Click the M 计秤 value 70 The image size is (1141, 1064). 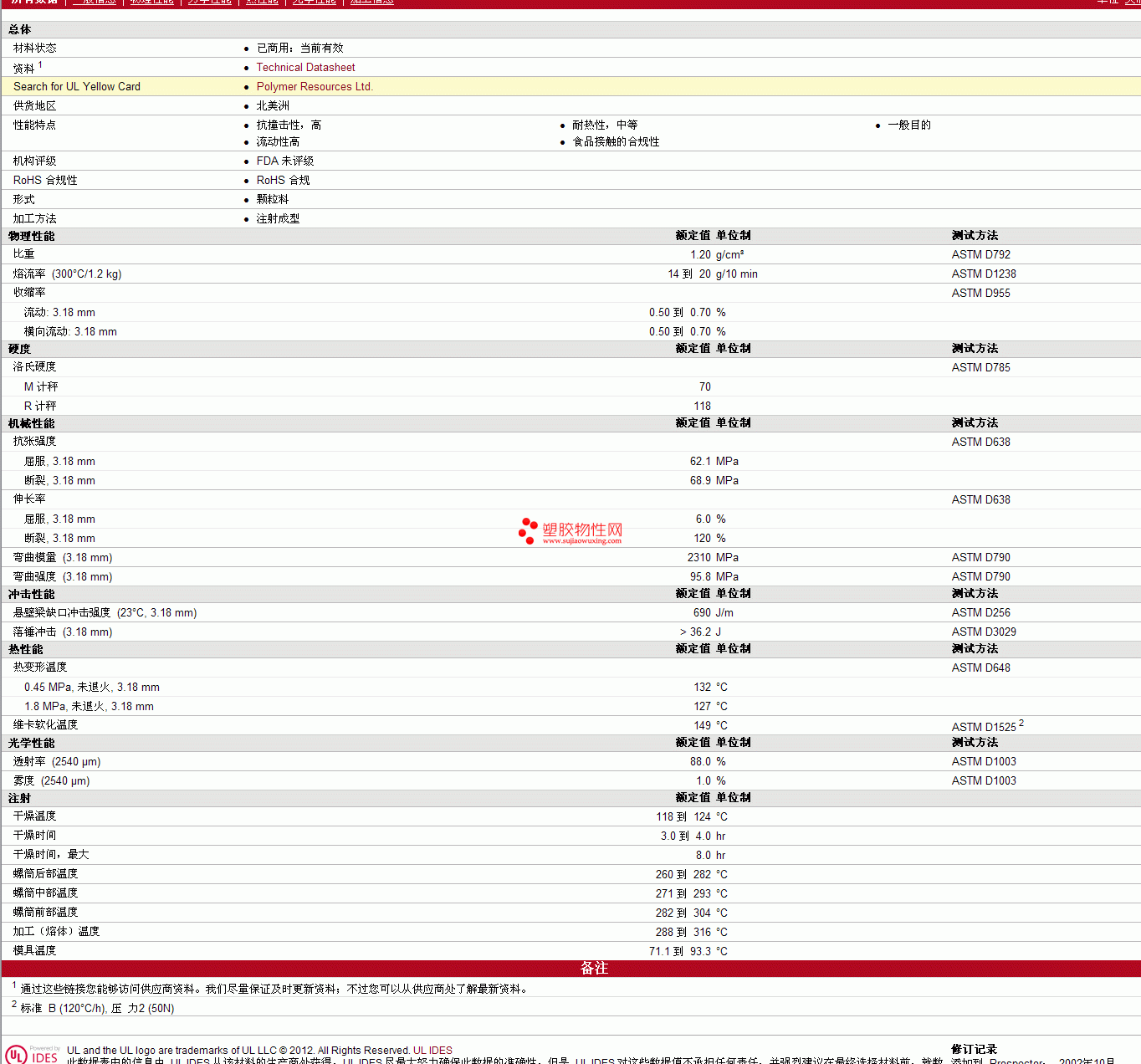705,387
